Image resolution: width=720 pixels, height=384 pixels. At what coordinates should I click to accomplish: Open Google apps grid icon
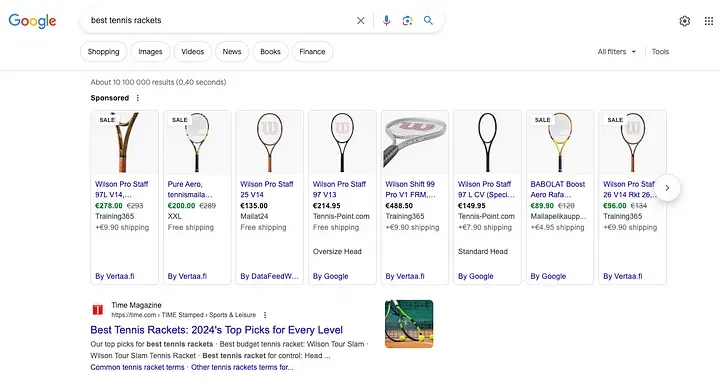click(x=709, y=21)
